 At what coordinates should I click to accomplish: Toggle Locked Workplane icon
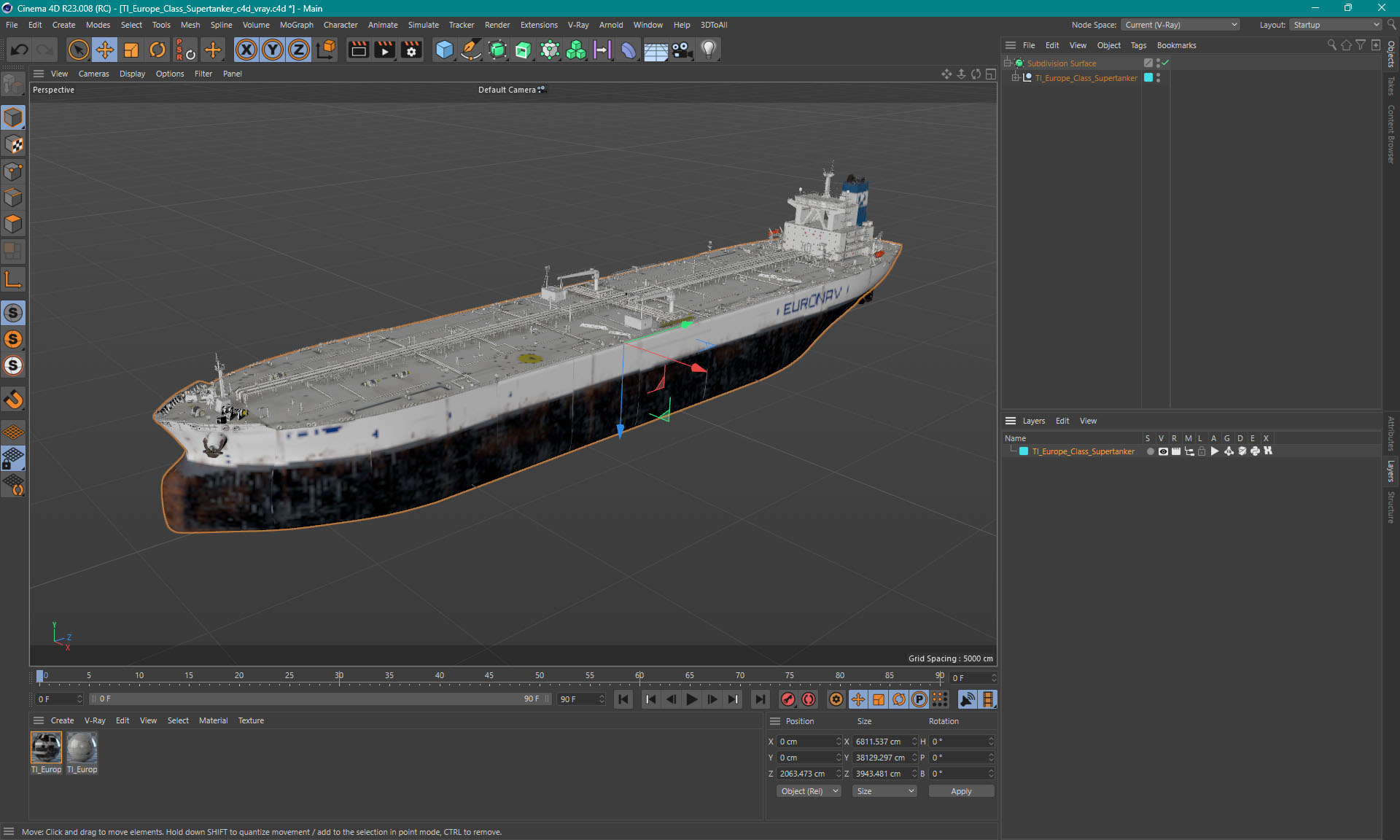13,459
